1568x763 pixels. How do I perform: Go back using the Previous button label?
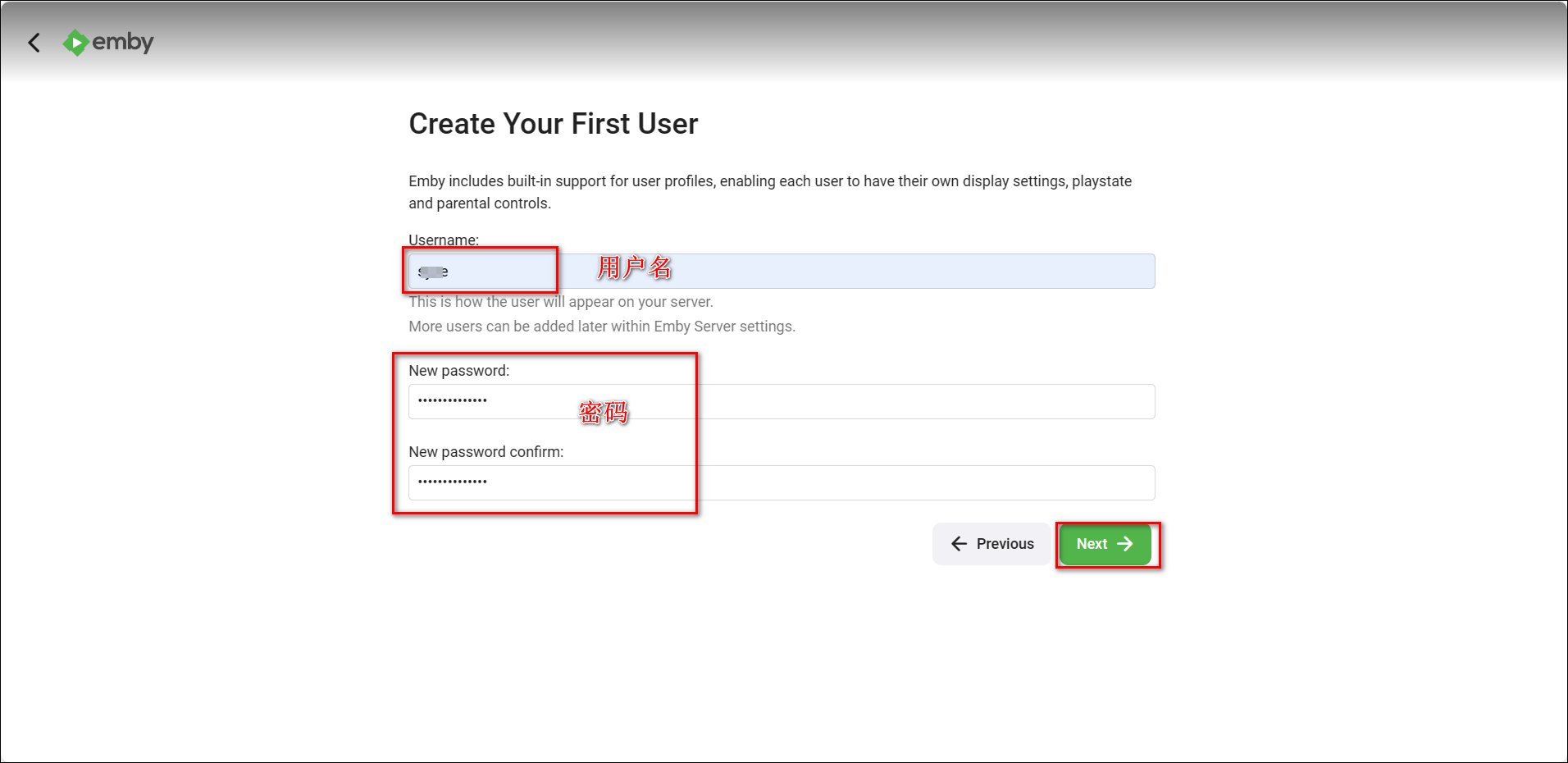click(1005, 544)
